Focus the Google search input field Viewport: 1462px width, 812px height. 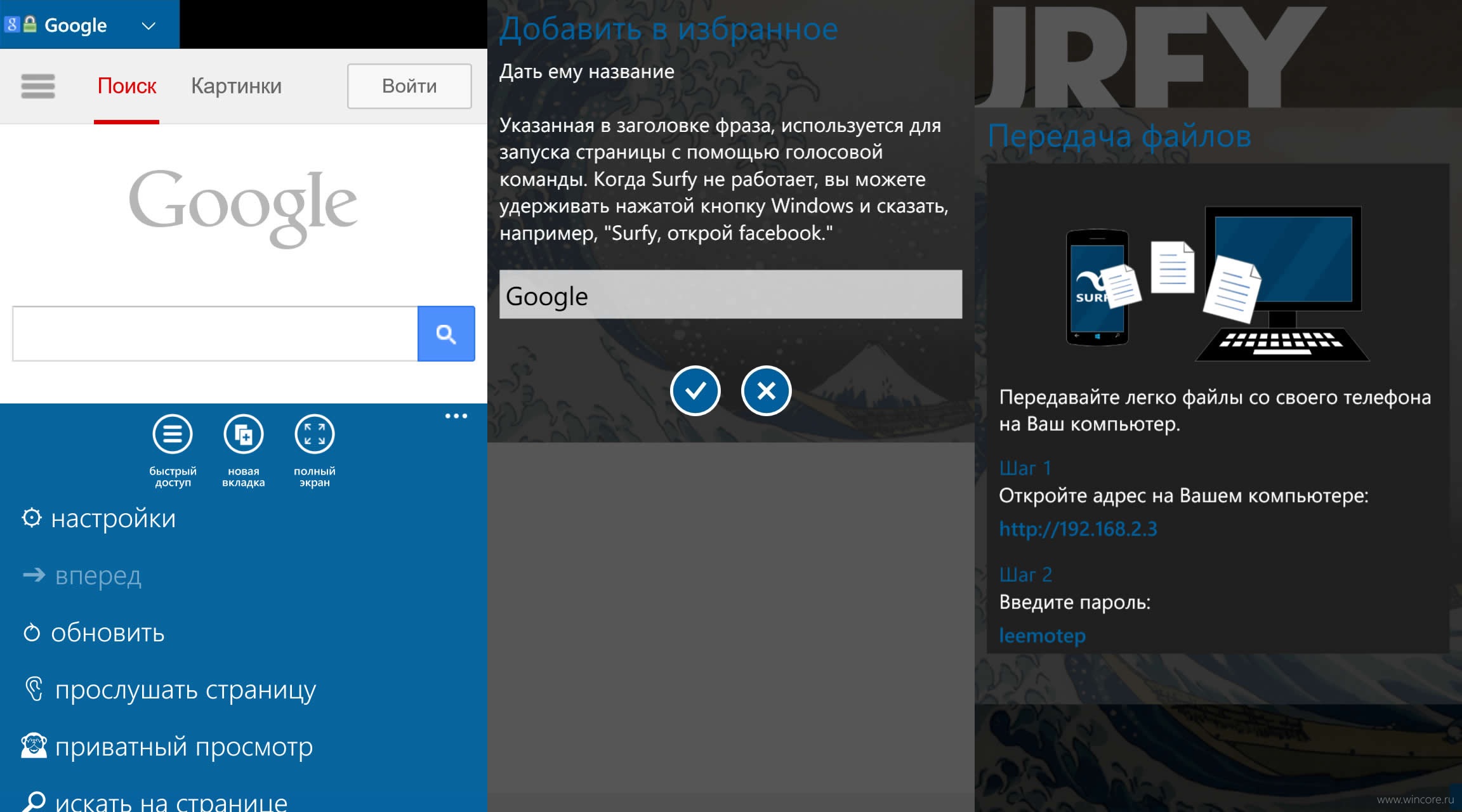point(215,334)
